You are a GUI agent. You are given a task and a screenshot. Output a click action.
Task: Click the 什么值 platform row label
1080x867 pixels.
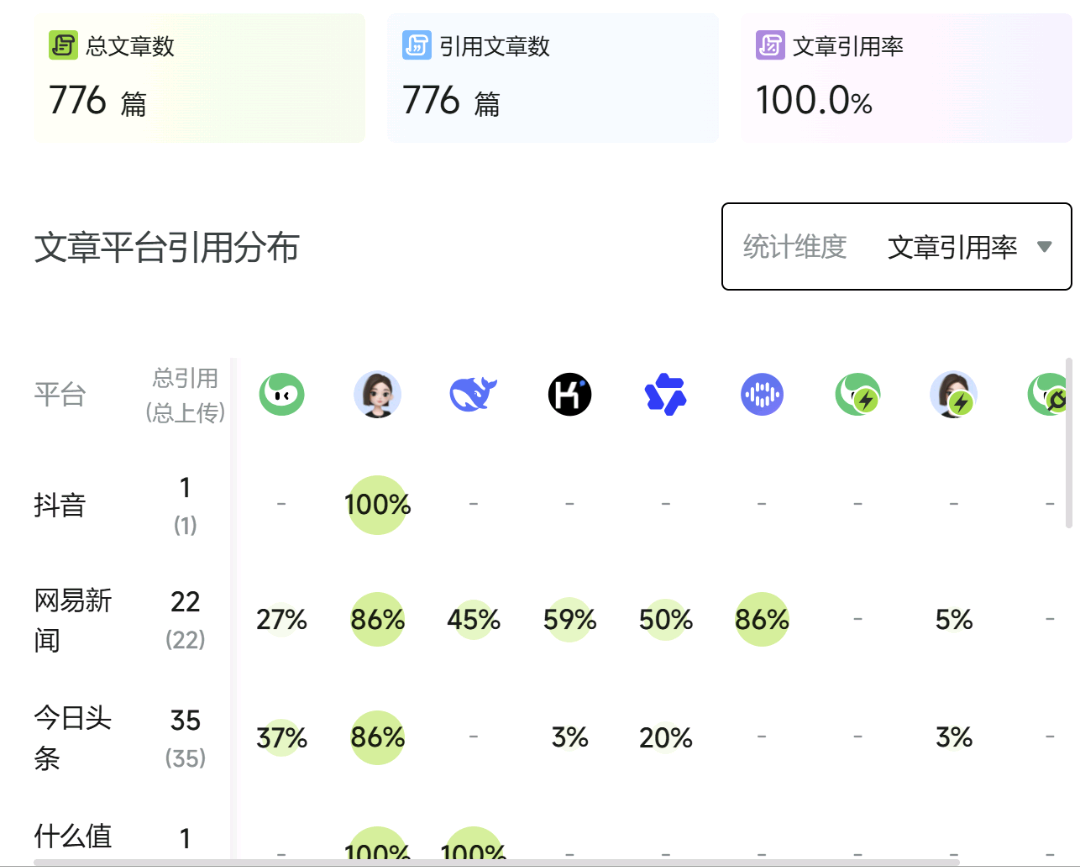click(72, 836)
